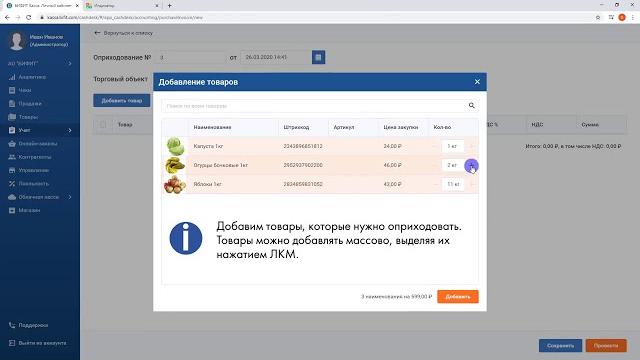Screen dimensions: 640x360
Task: Click the Сохранить button
Action: coord(560,346)
